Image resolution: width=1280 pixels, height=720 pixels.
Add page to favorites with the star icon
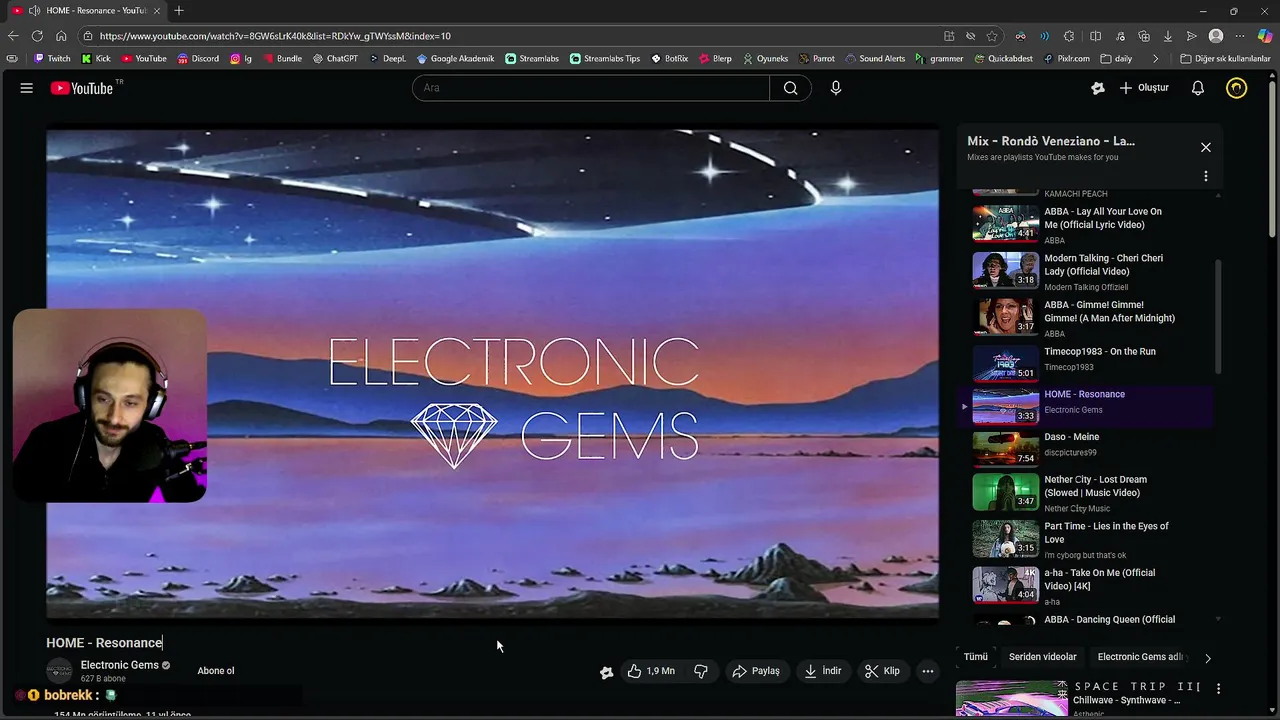pyautogui.click(x=992, y=36)
